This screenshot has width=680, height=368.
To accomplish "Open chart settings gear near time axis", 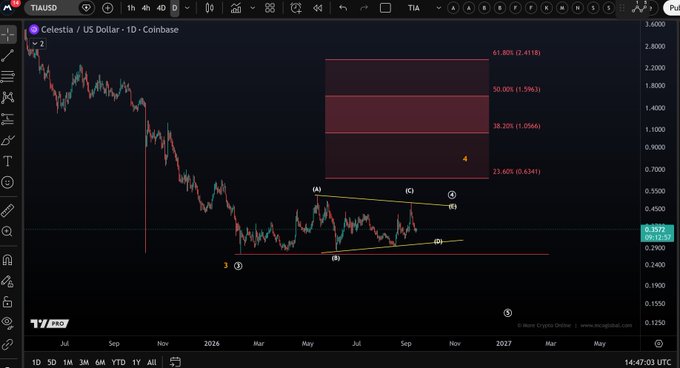I will 659,344.
